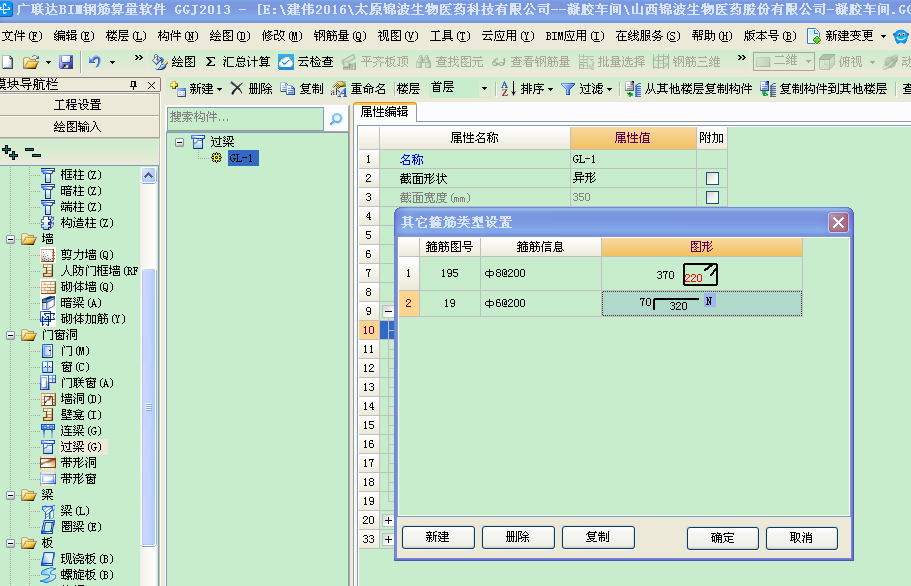Click 从其他楼层复制构件
The image size is (911, 586).
click(688, 88)
